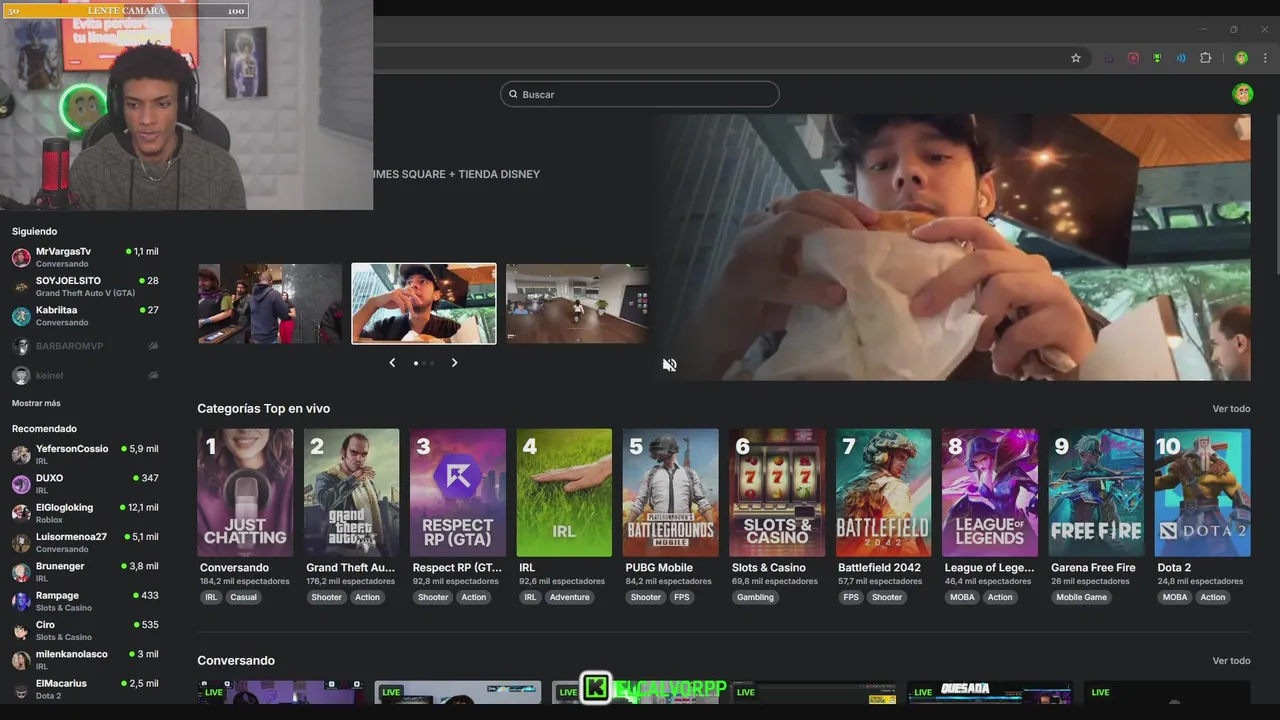Open Ver todo for Conversando section

pyautogui.click(x=1231, y=661)
